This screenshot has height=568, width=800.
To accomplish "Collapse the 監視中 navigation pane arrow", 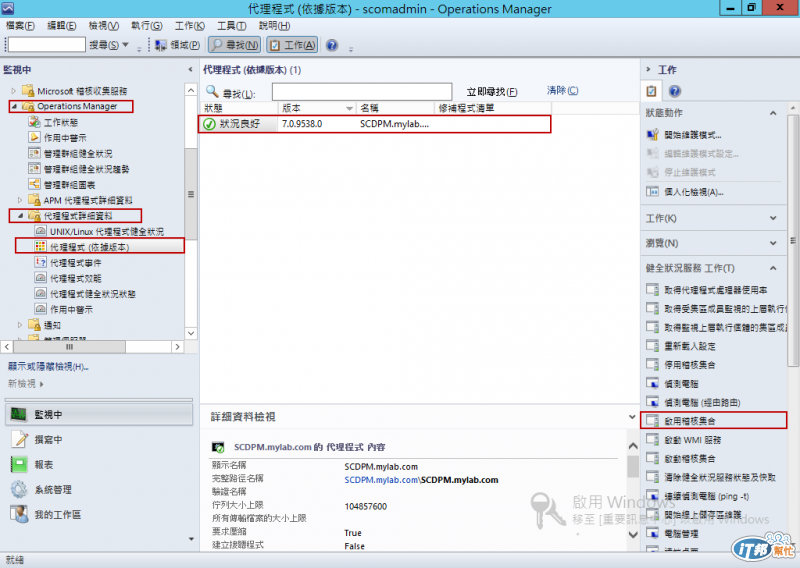I will click(x=191, y=69).
